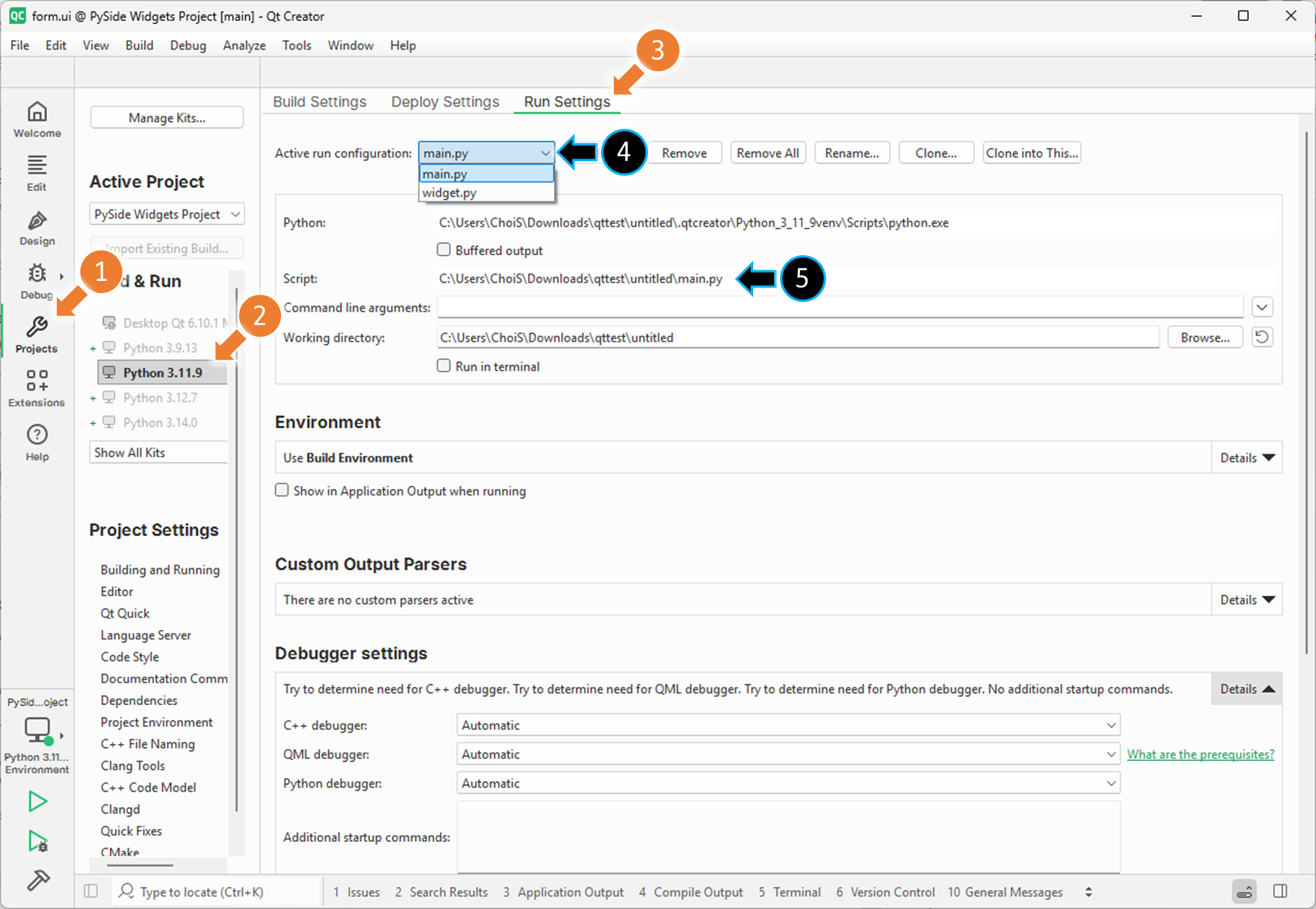Viewport: 1316px width, 909px height.
Task: Click Additional startup commands text area
Action: click(788, 837)
